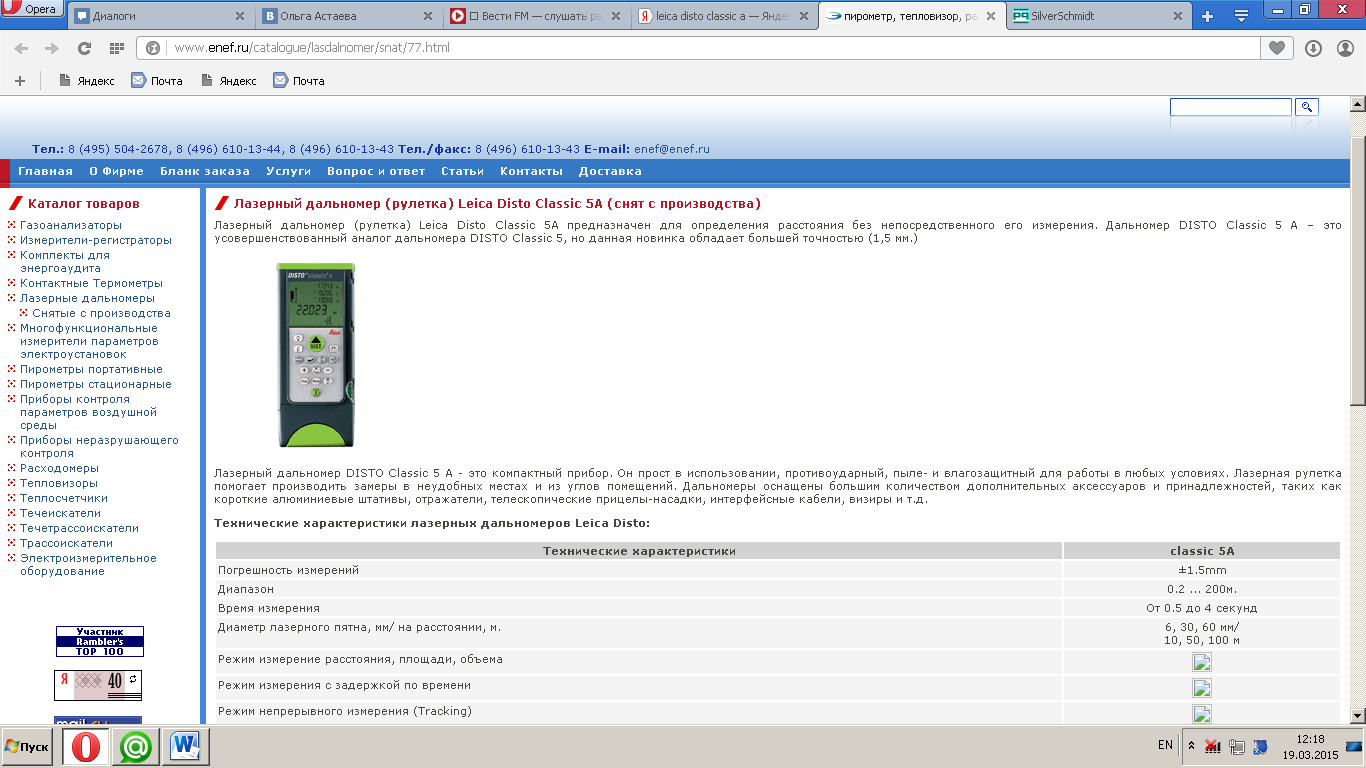The width and height of the screenshot is (1366, 768).
Task: Open the Вопрос и ответ menu item
Action: 376,171
